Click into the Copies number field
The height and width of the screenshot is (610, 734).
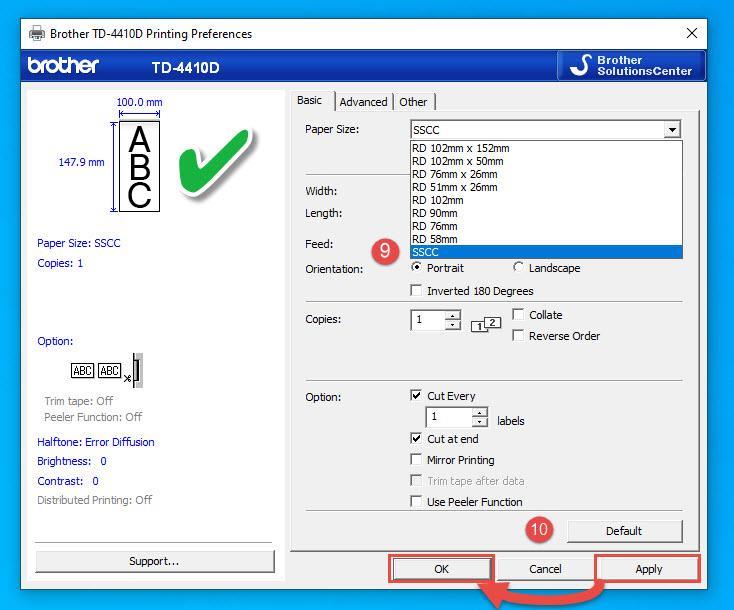click(x=428, y=320)
